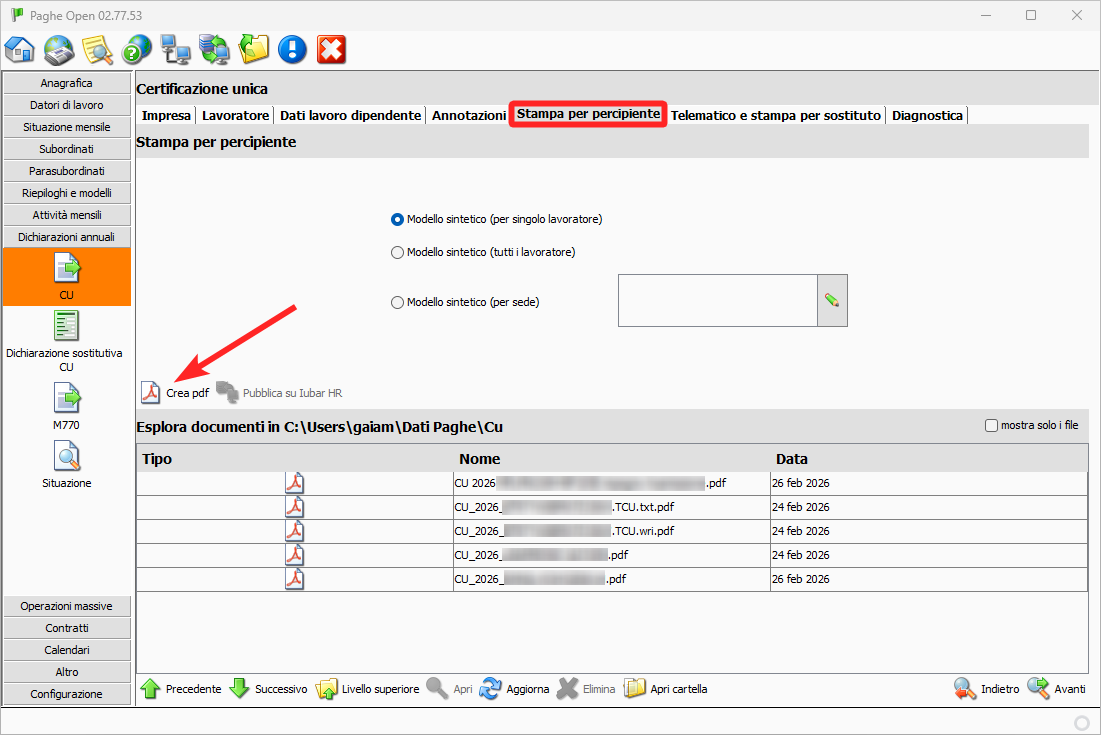The image size is (1101, 735).
Task: Click Aggiorna to refresh the document list
Action: [515, 689]
